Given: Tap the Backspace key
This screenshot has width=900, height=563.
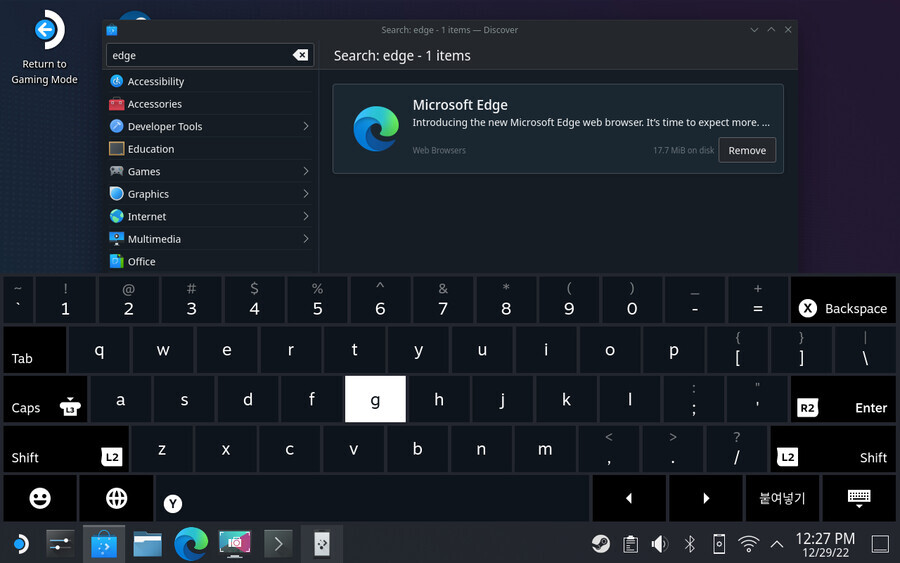Looking at the screenshot, I should 843,300.
